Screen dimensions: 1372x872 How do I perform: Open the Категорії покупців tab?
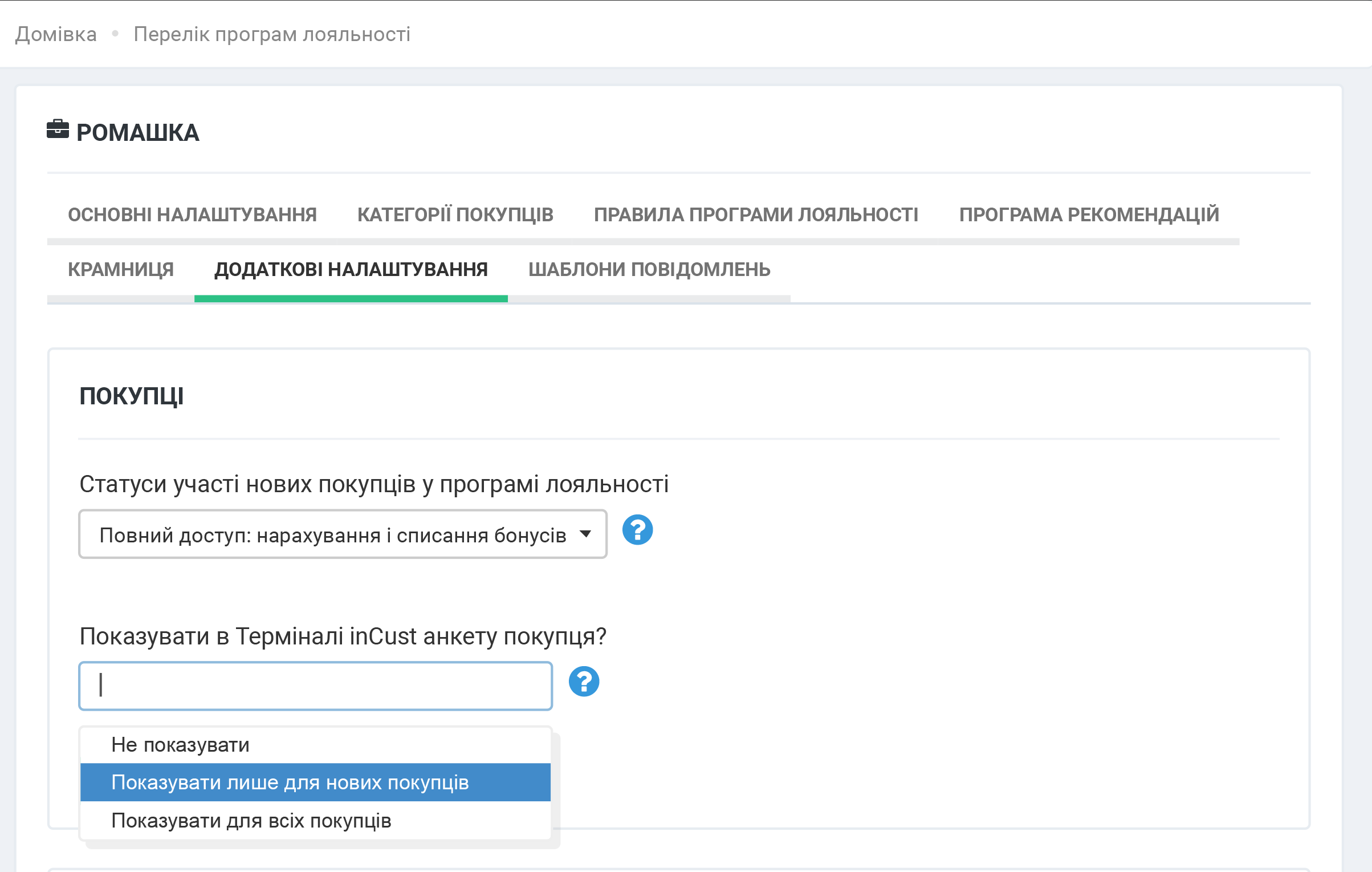(455, 214)
